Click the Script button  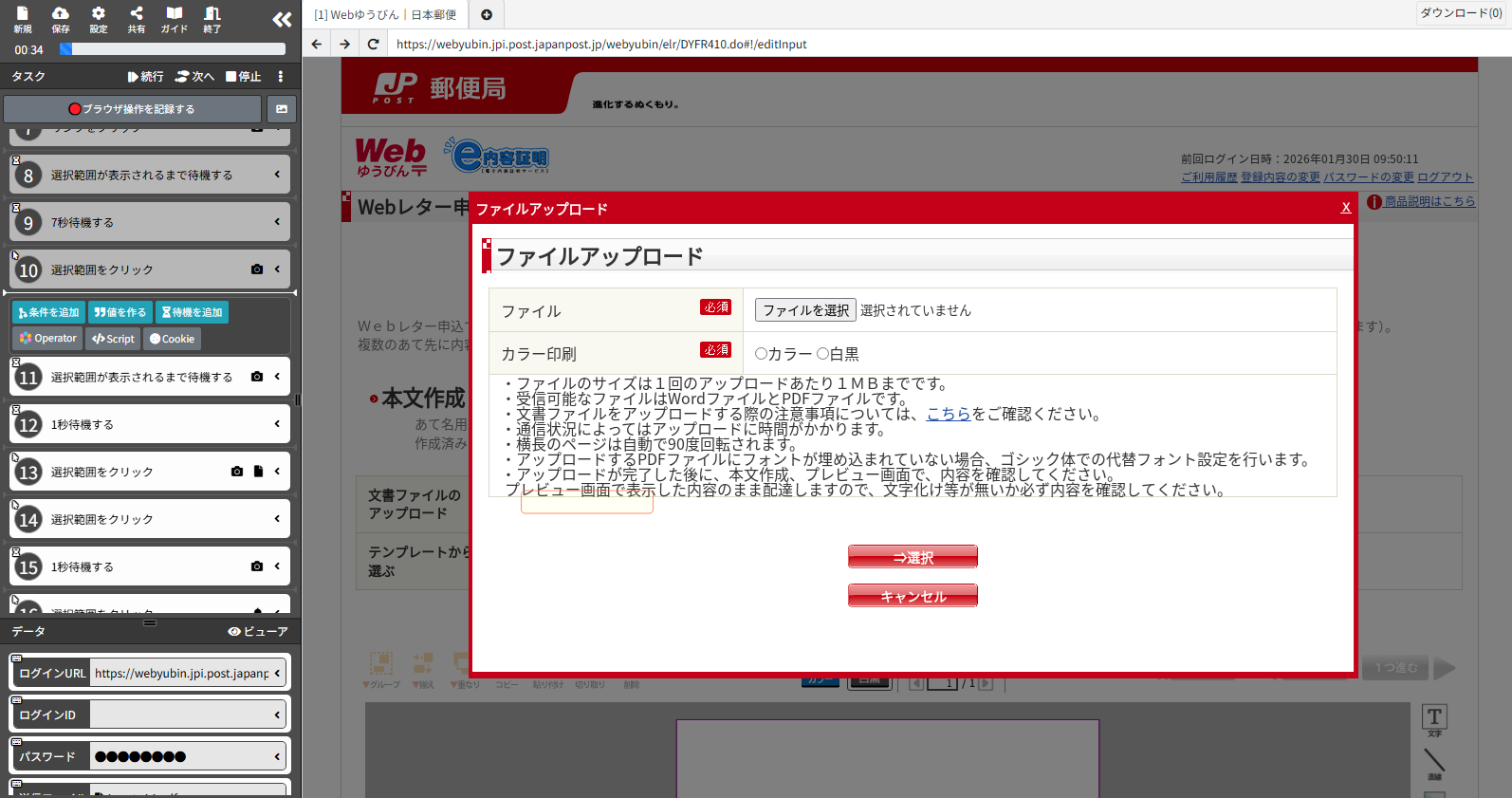point(113,339)
